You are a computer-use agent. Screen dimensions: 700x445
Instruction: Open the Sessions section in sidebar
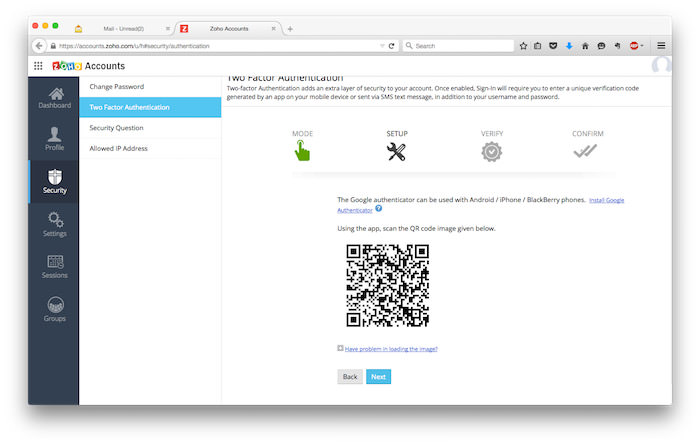point(55,266)
